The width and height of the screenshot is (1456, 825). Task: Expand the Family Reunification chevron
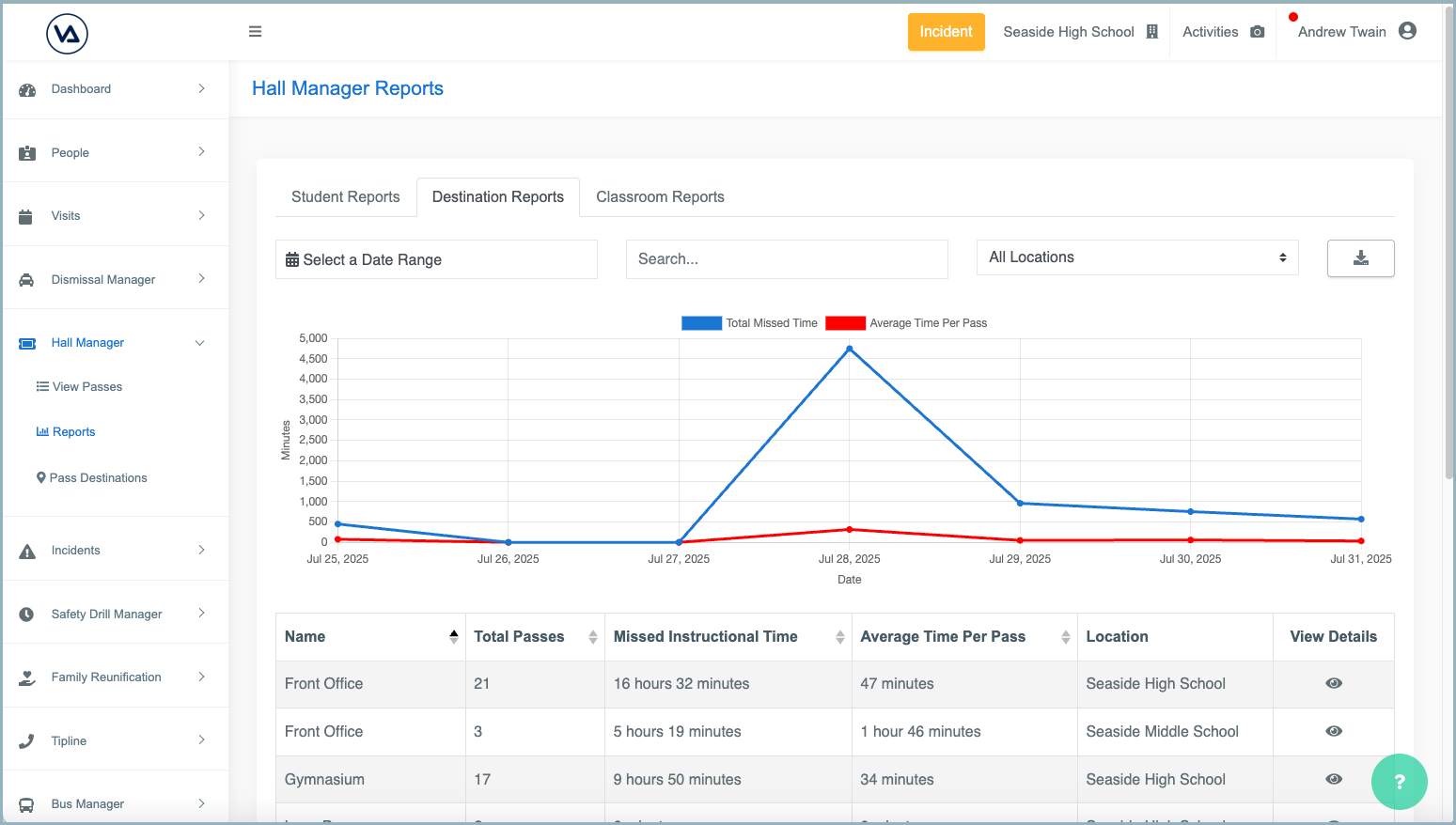(201, 677)
